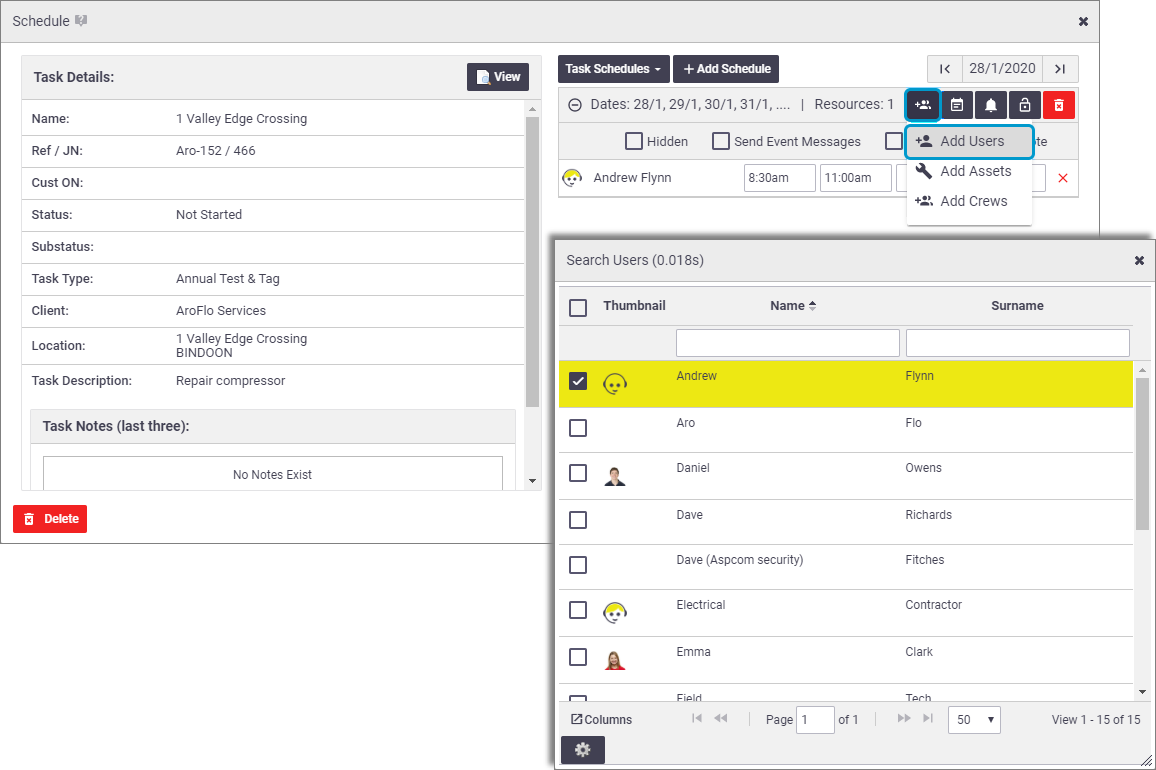
Task: Tick the Send Event Messages checkbox
Action: click(x=721, y=141)
